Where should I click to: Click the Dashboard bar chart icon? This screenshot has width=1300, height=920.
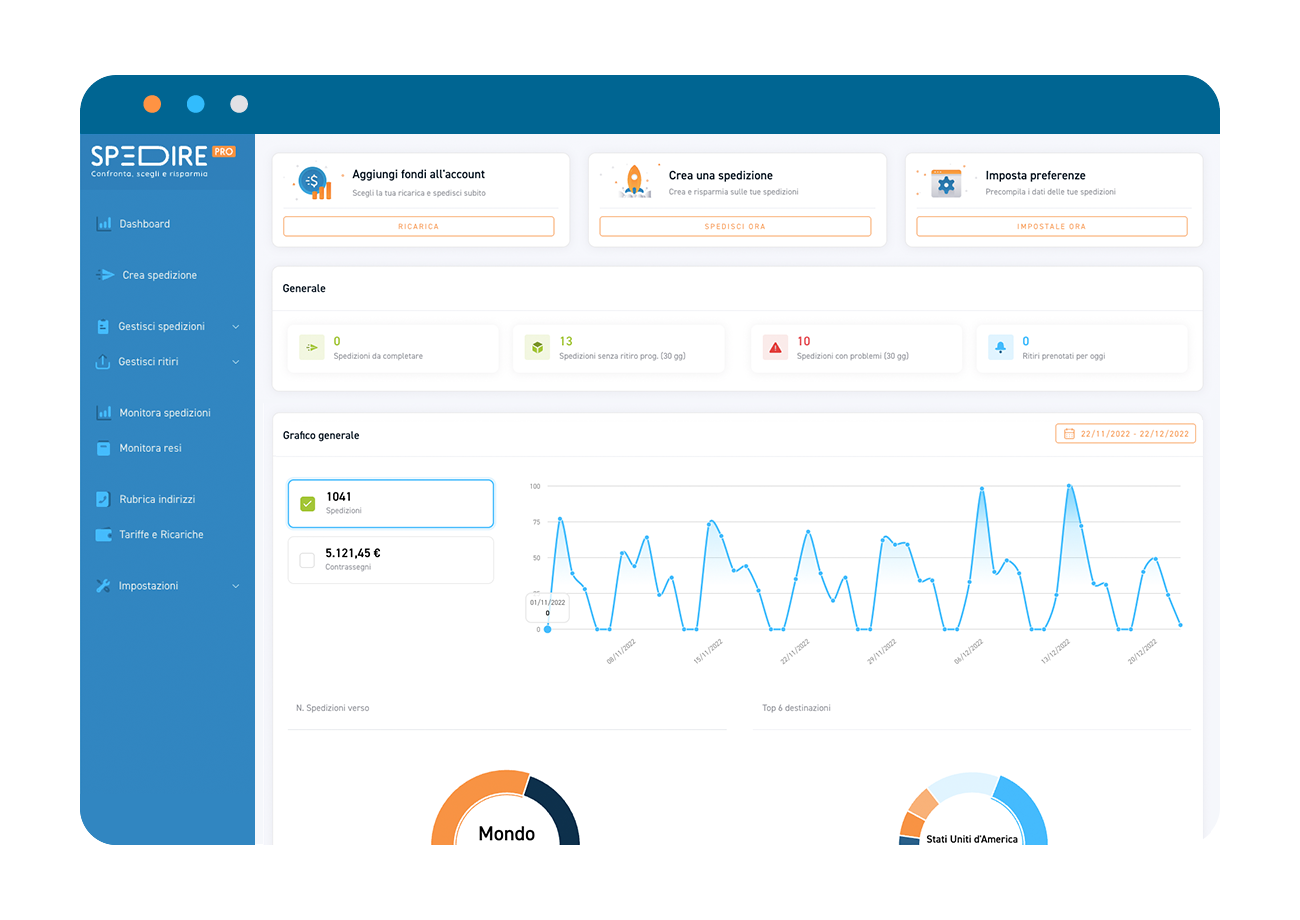[x=104, y=224]
